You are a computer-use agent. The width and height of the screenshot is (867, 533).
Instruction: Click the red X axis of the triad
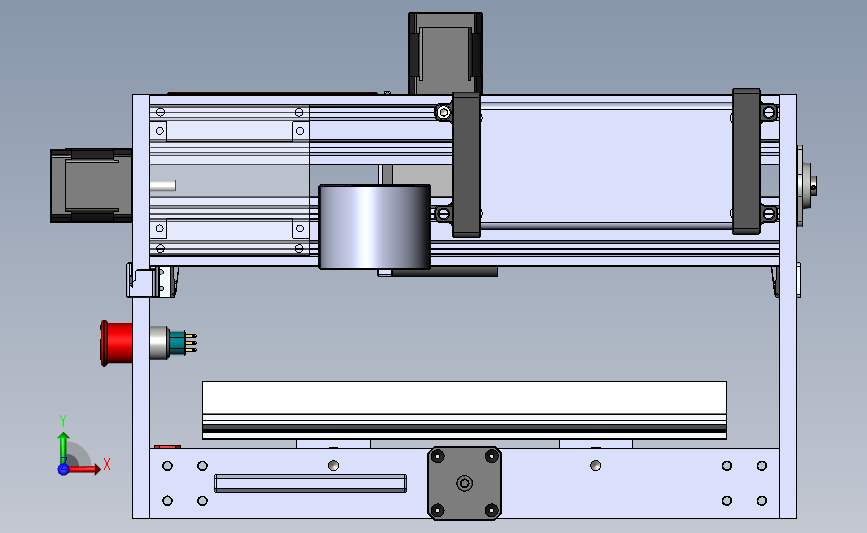84,469
